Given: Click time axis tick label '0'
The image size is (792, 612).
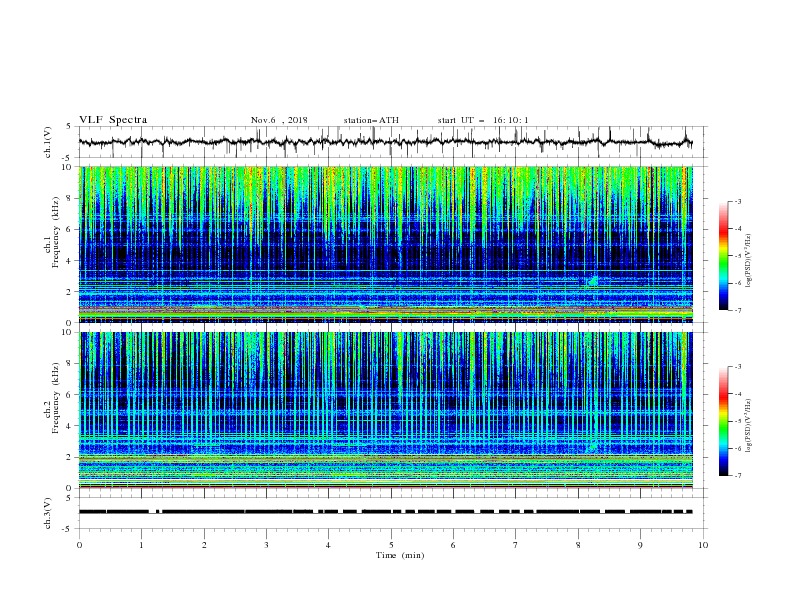Looking at the screenshot, I should pos(79,545).
